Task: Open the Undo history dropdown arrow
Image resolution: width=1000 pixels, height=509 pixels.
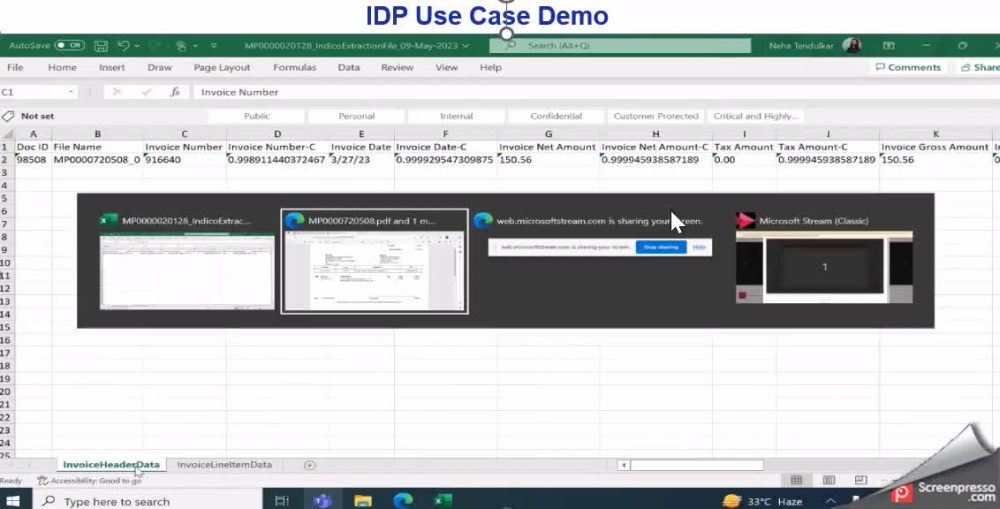Action: click(x=137, y=46)
